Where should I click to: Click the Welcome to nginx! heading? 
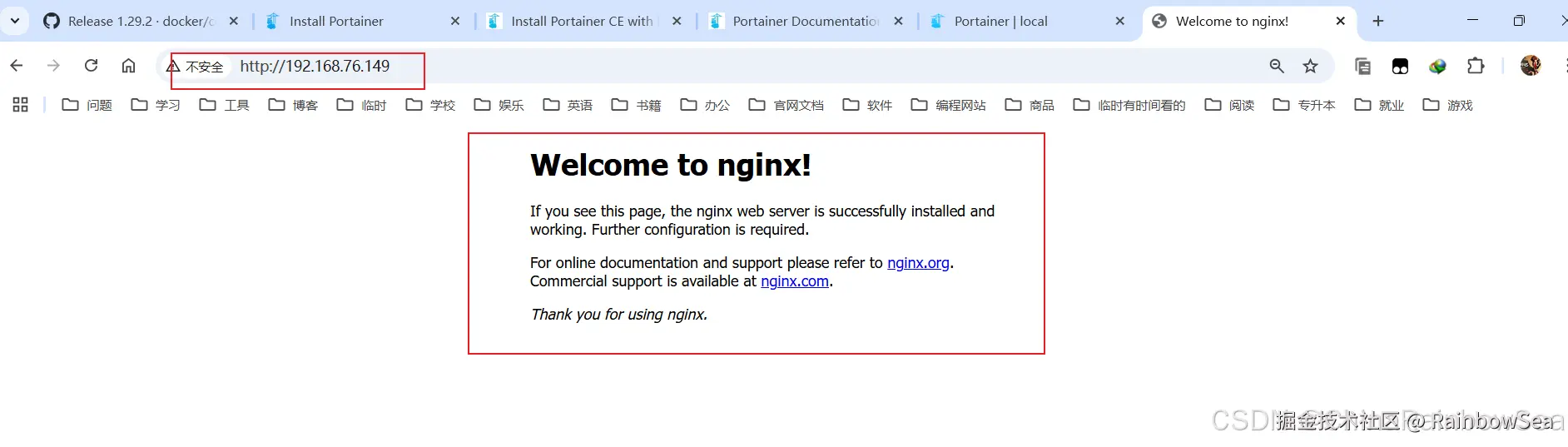point(671,165)
